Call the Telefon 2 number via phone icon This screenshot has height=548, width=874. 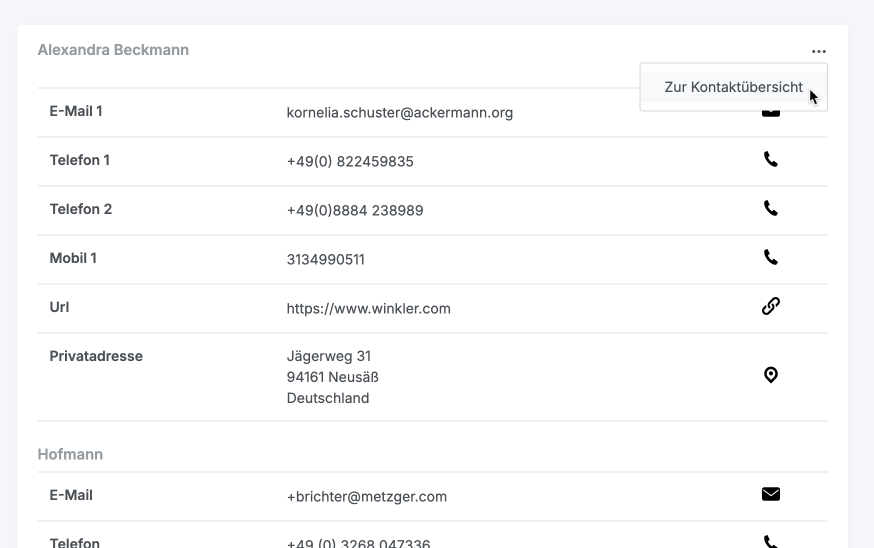[x=770, y=208]
